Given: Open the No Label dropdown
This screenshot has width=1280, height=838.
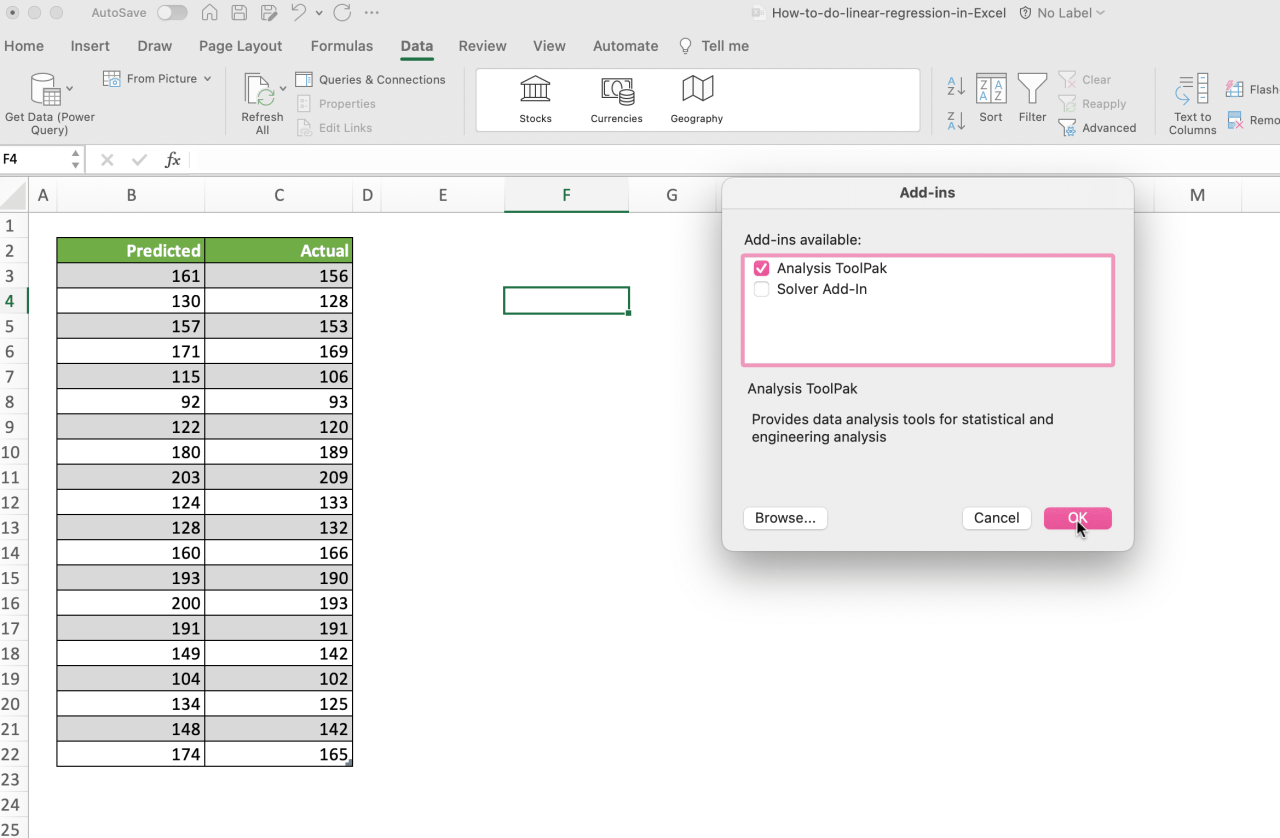Looking at the screenshot, I should (x=1060, y=13).
